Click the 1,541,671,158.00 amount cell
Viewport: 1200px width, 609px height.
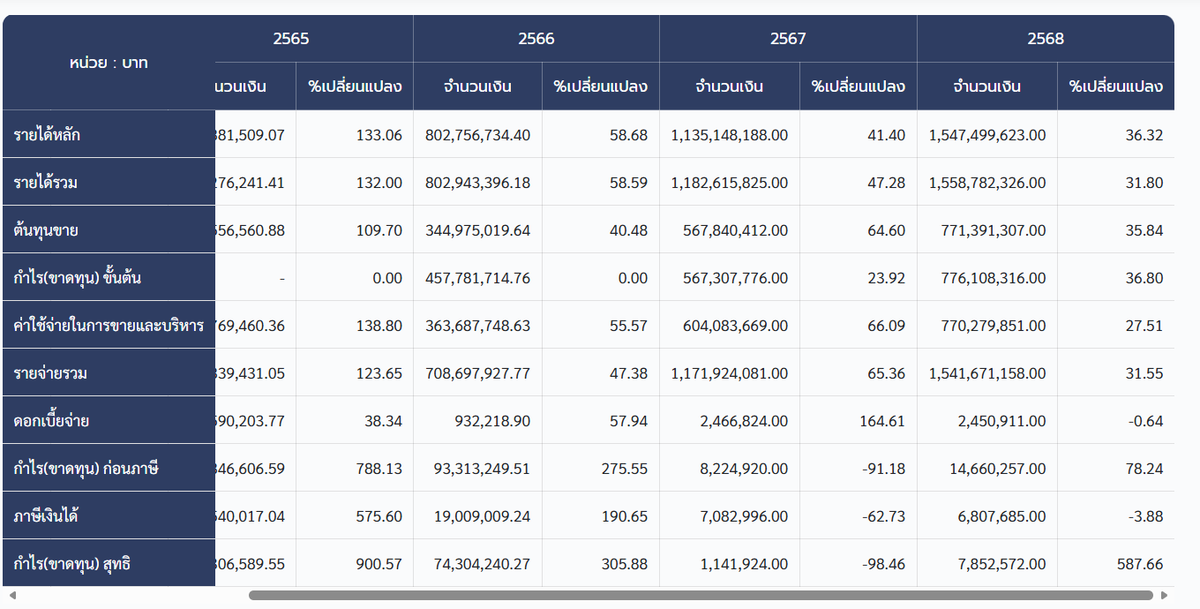(x=988, y=373)
